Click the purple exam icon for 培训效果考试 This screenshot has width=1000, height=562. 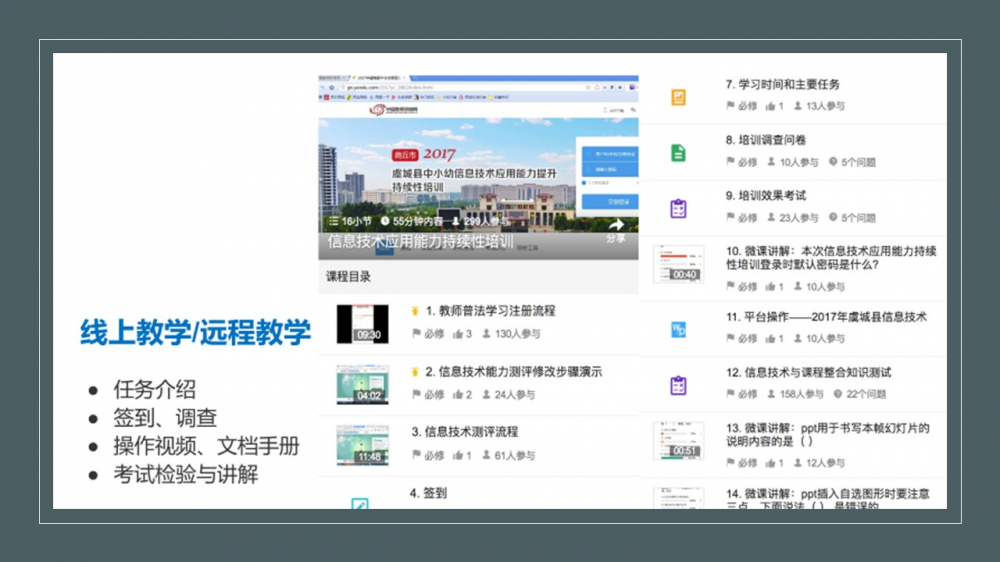[678, 209]
